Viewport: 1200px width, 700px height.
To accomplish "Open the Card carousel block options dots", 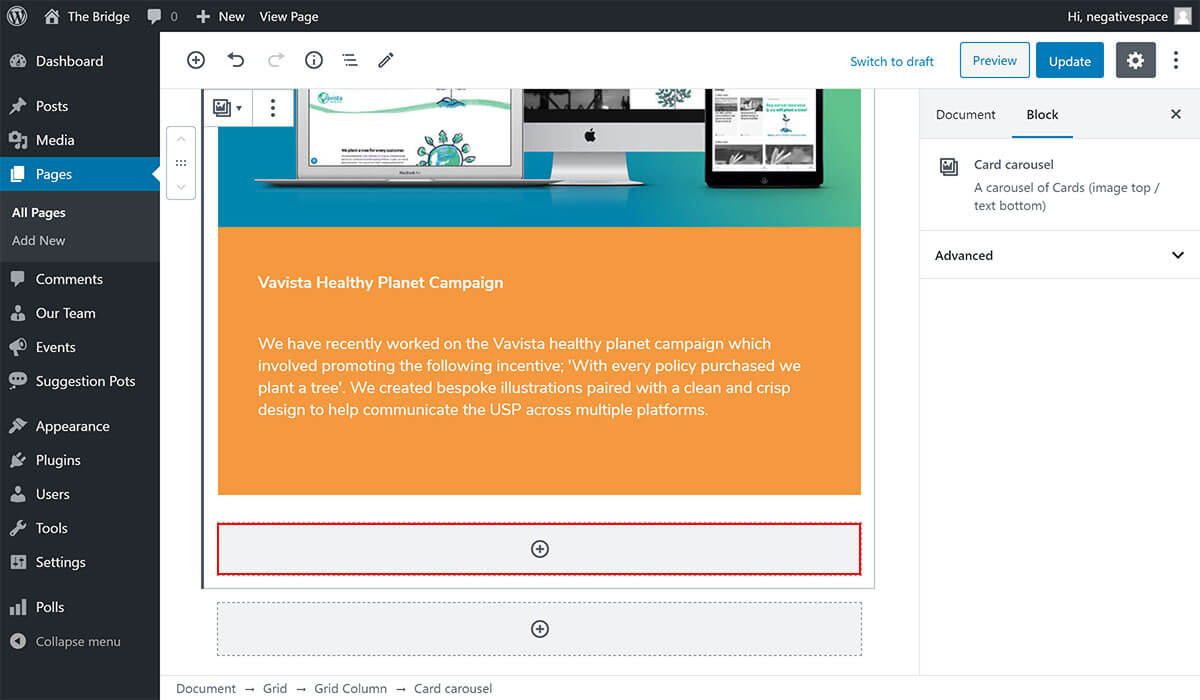I will pyautogui.click(x=273, y=108).
